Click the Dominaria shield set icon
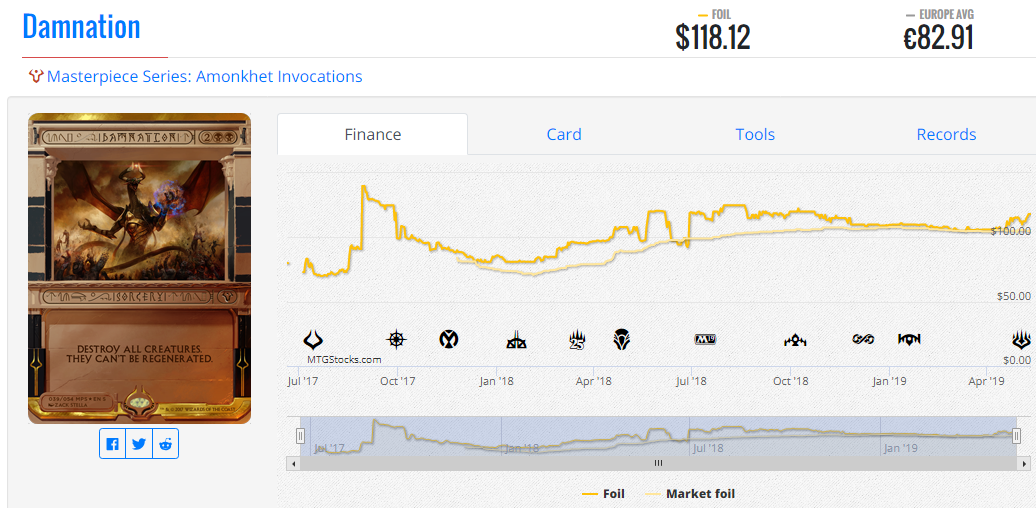Viewport: 1036px width, 508px height. [621, 340]
